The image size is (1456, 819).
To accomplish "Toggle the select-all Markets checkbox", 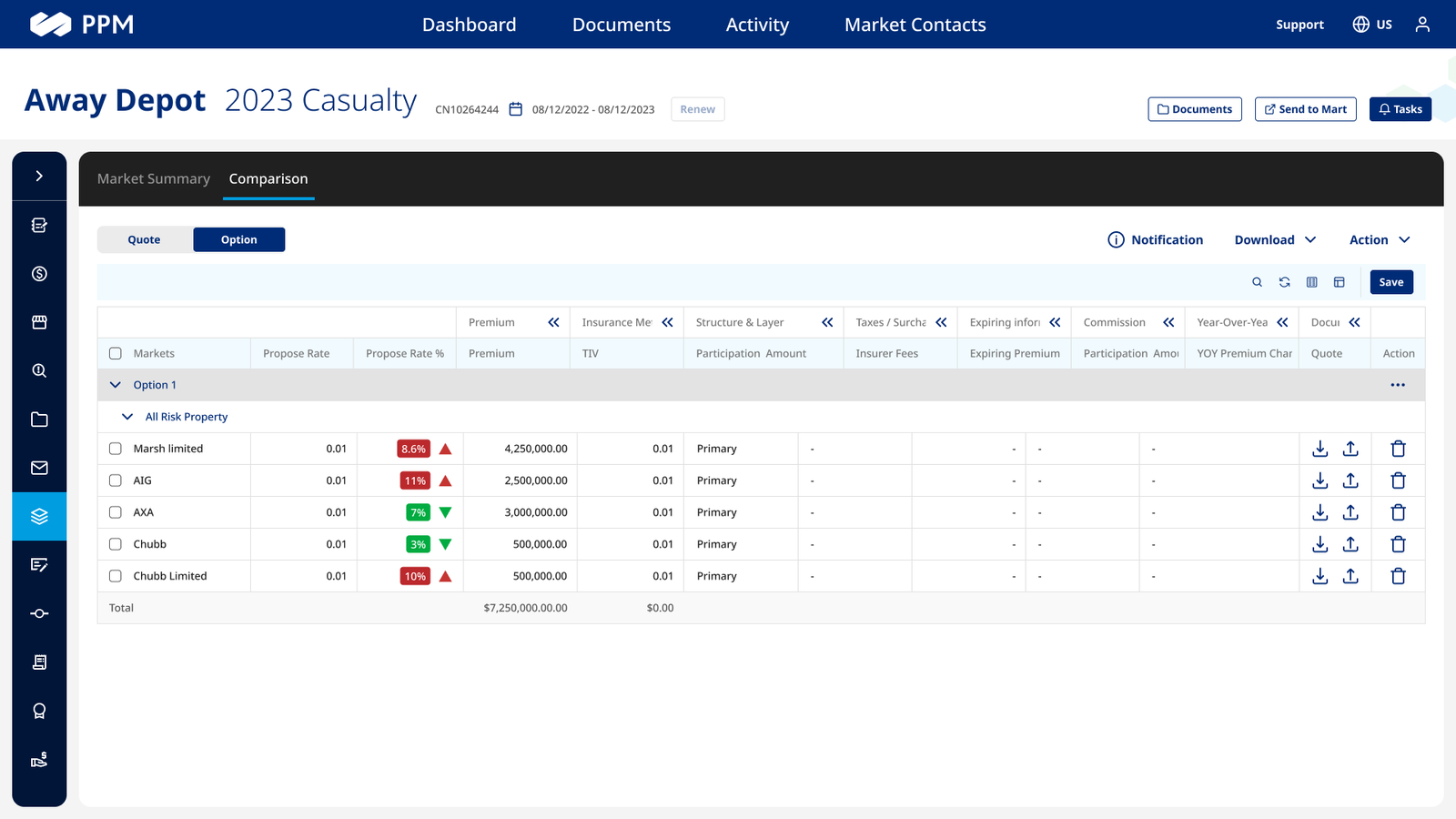I will [116, 353].
